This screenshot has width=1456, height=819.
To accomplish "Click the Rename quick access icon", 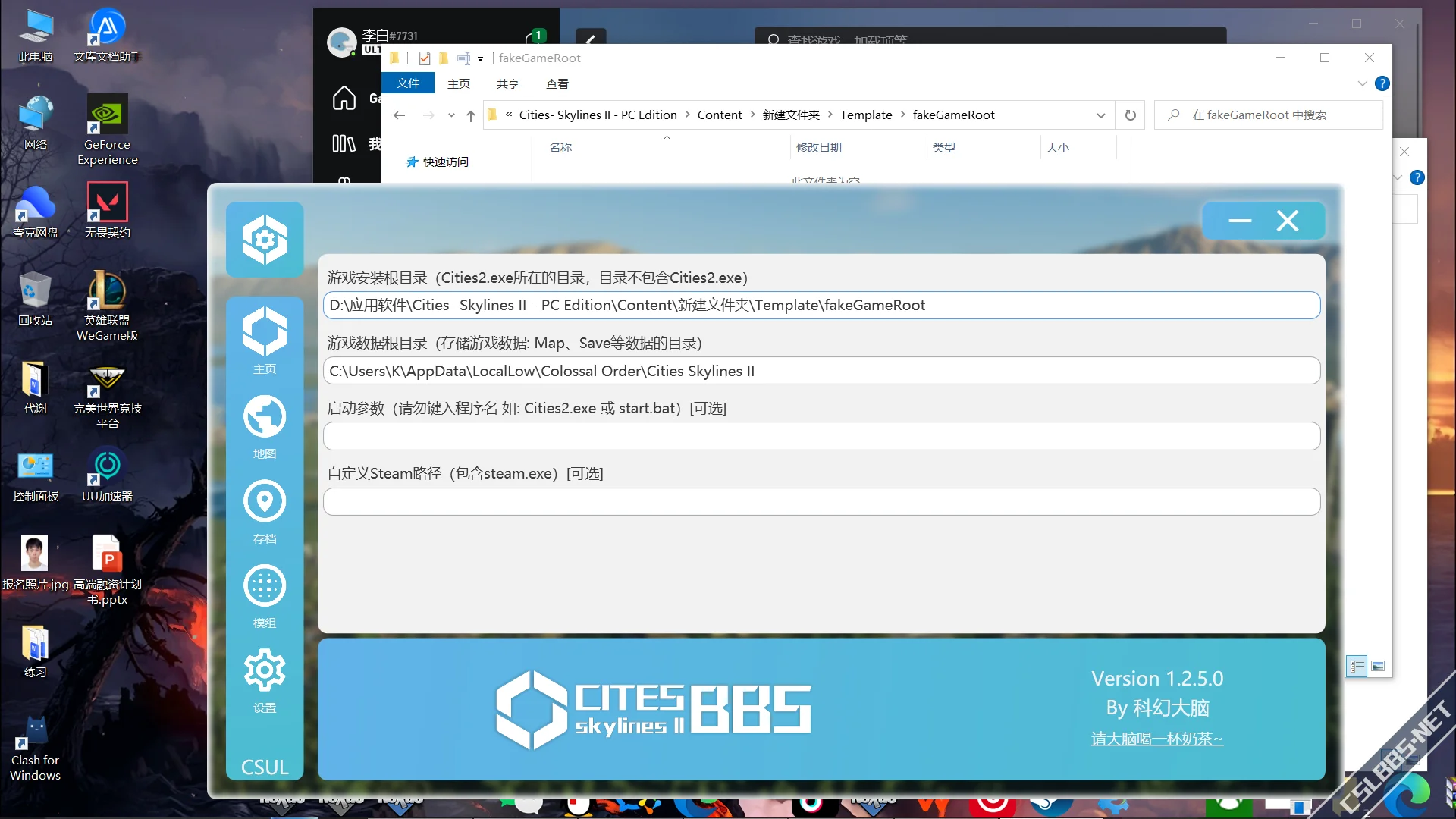I will click(x=463, y=58).
